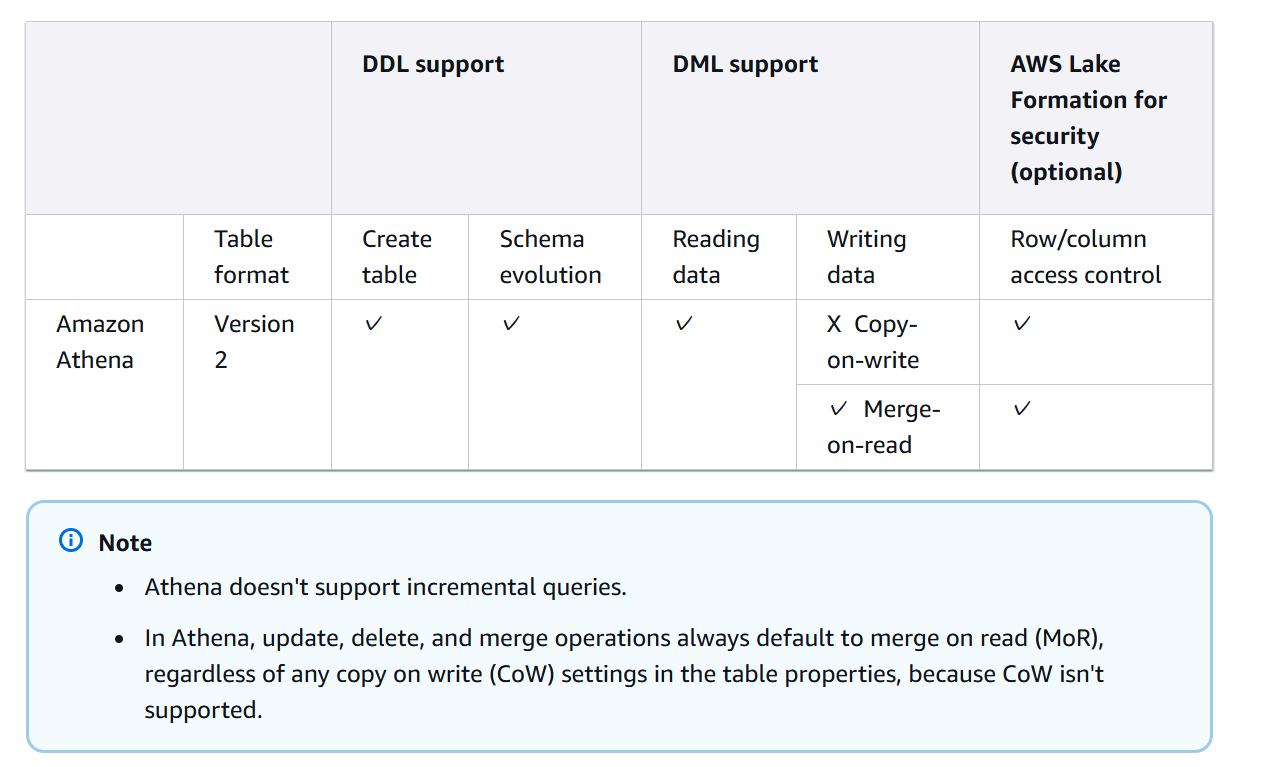This screenshot has height=767, width=1261.
Task: Click the access control checkmark in Merge-on-read row
Action: pyautogui.click(x=1022, y=409)
